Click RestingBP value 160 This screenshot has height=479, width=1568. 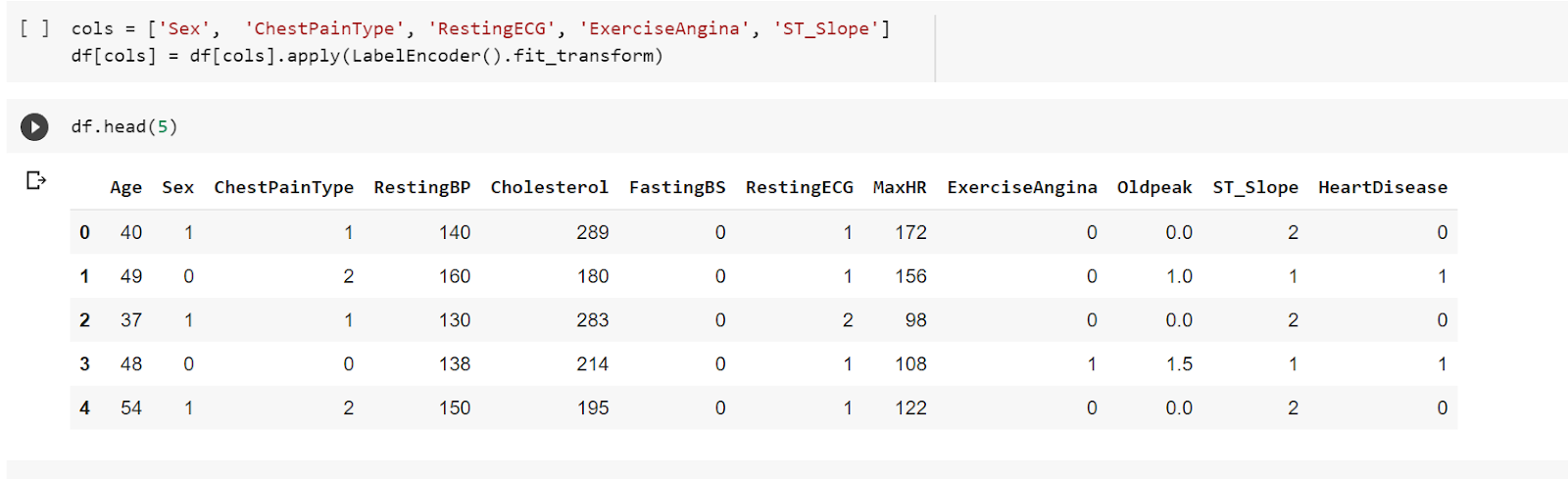(454, 276)
